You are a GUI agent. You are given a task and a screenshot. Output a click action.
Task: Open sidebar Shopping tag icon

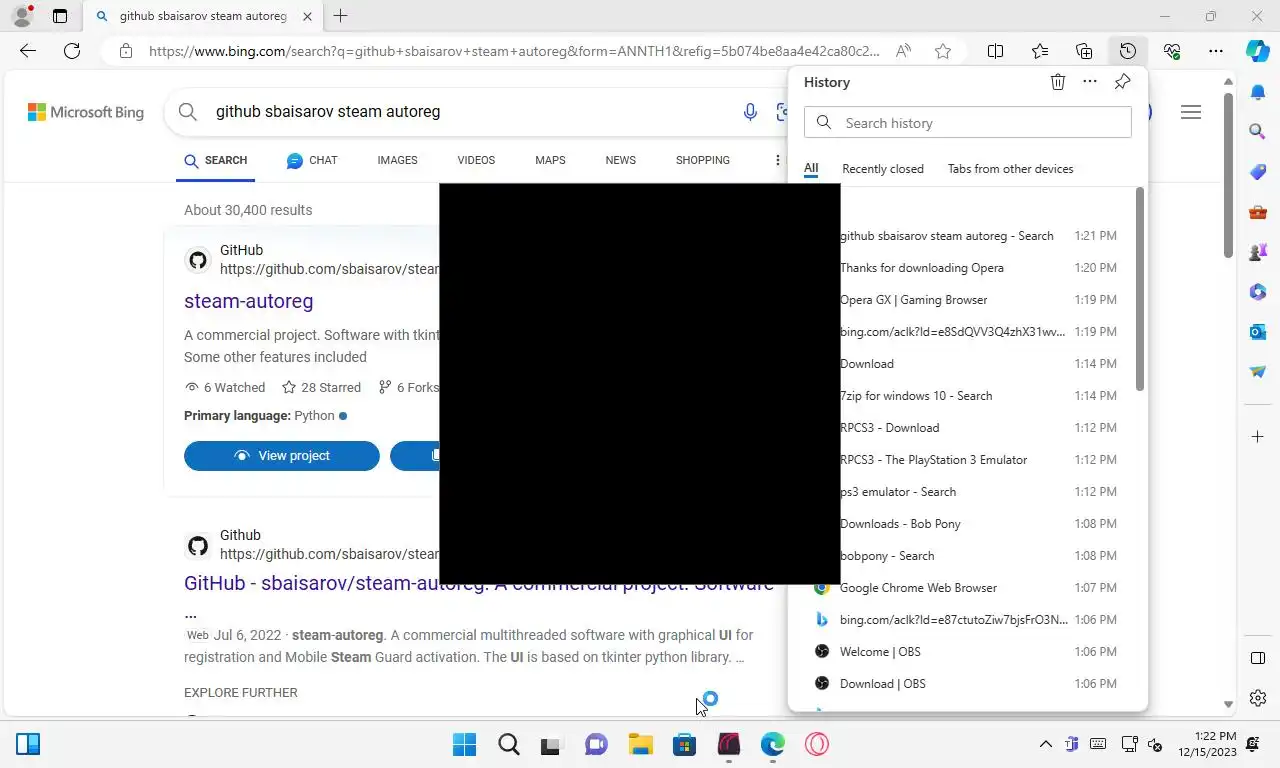1258,172
